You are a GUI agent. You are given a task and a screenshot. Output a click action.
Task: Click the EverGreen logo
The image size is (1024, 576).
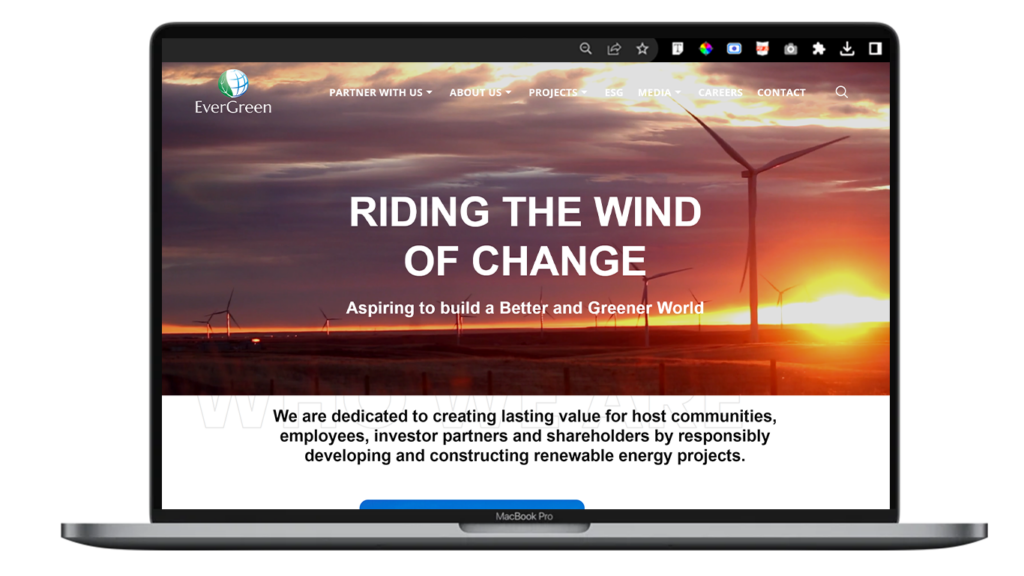(x=232, y=91)
